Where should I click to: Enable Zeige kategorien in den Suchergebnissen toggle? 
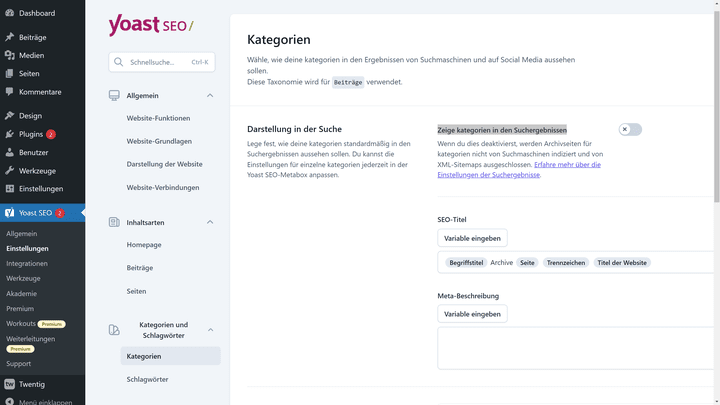(630, 129)
